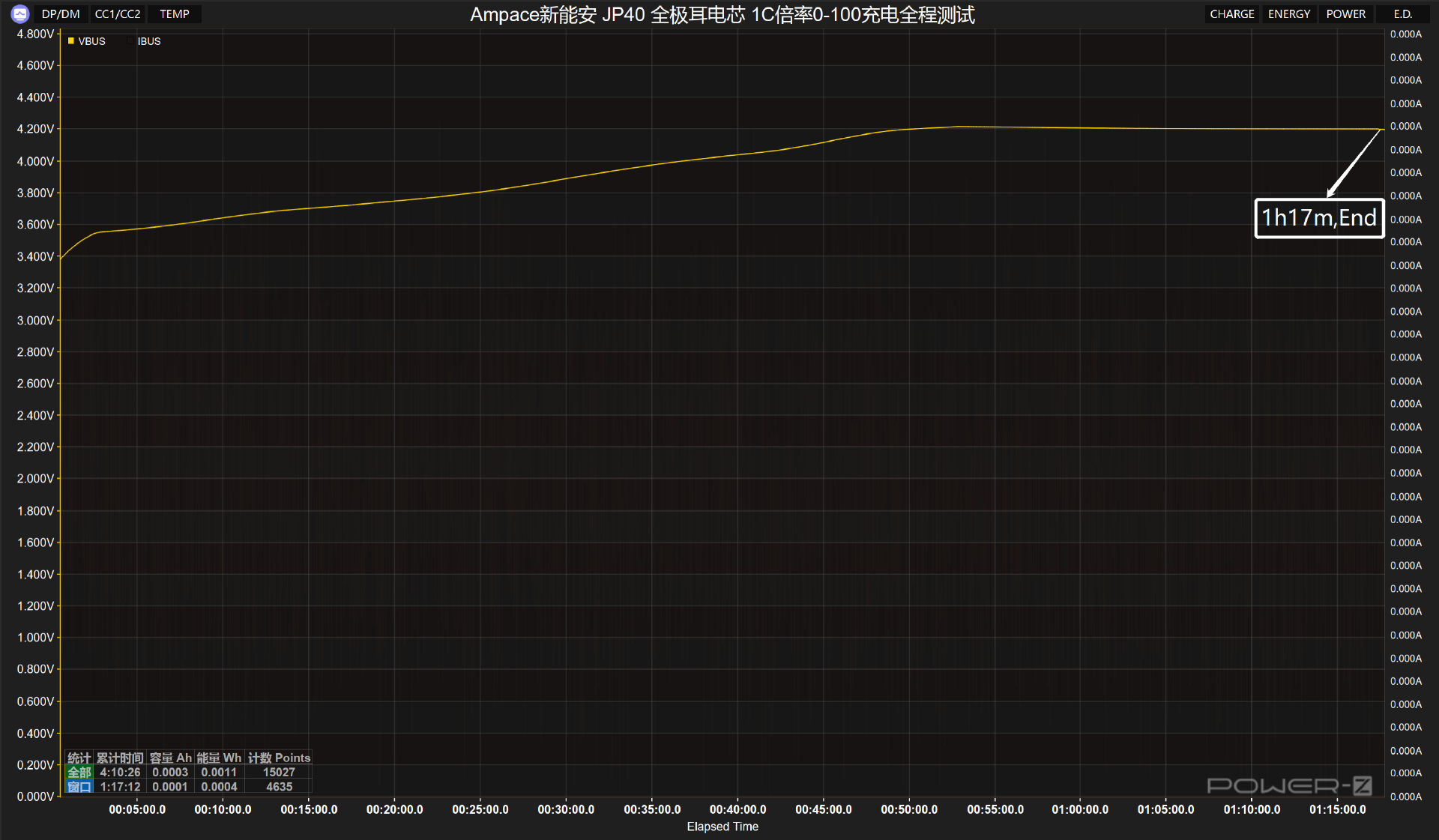This screenshot has width=1439, height=840.
Task: Open the DP/DM tab
Action: click(x=61, y=14)
